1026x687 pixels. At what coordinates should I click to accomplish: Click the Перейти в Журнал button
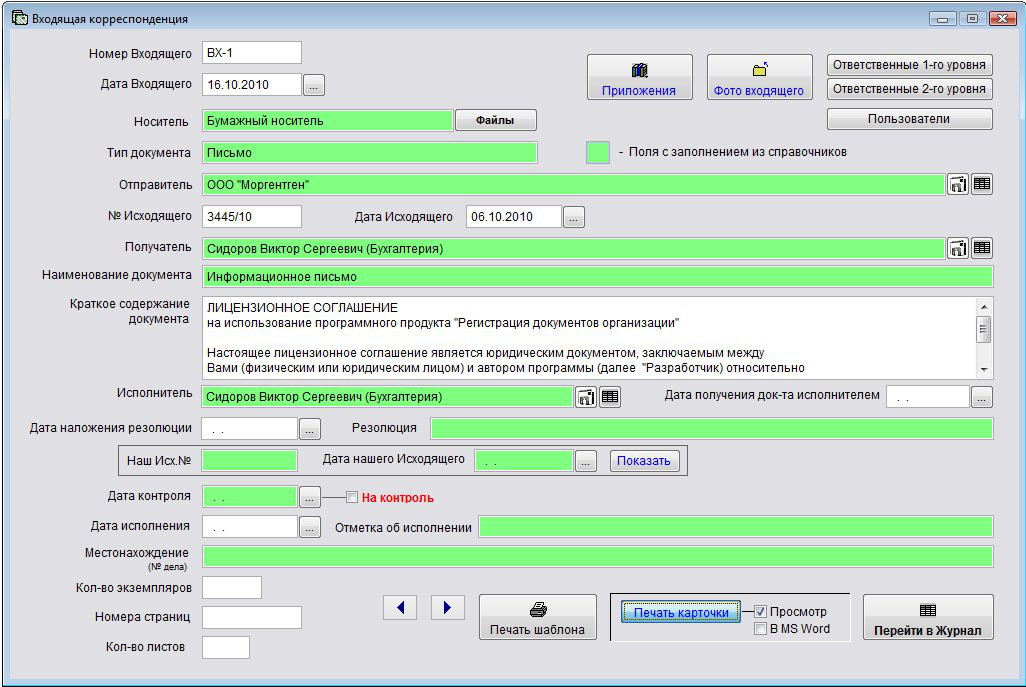pyautogui.click(x=928, y=618)
